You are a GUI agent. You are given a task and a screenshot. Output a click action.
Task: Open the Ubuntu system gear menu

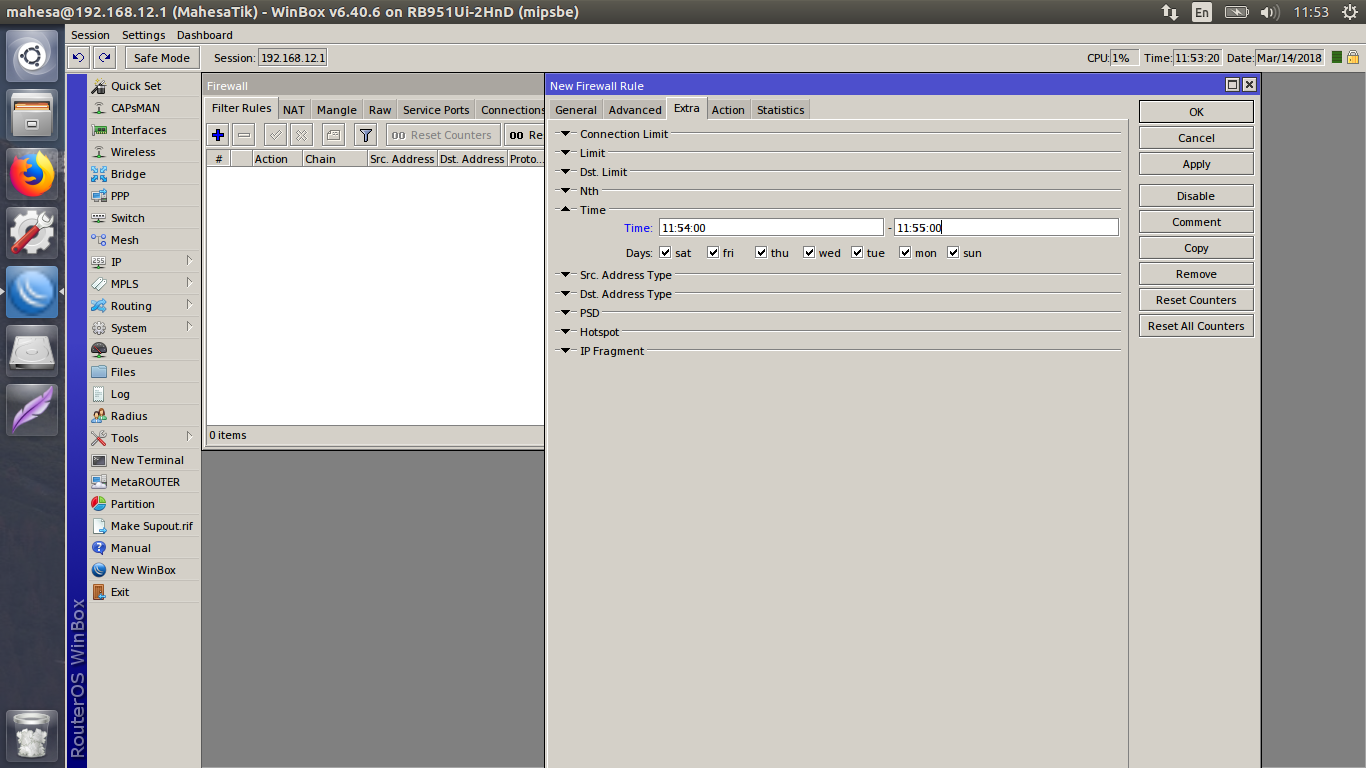coord(1349,12)
